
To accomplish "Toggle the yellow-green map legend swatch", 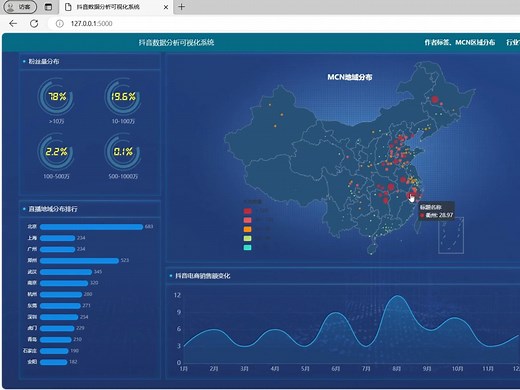I will coord(247,238).
